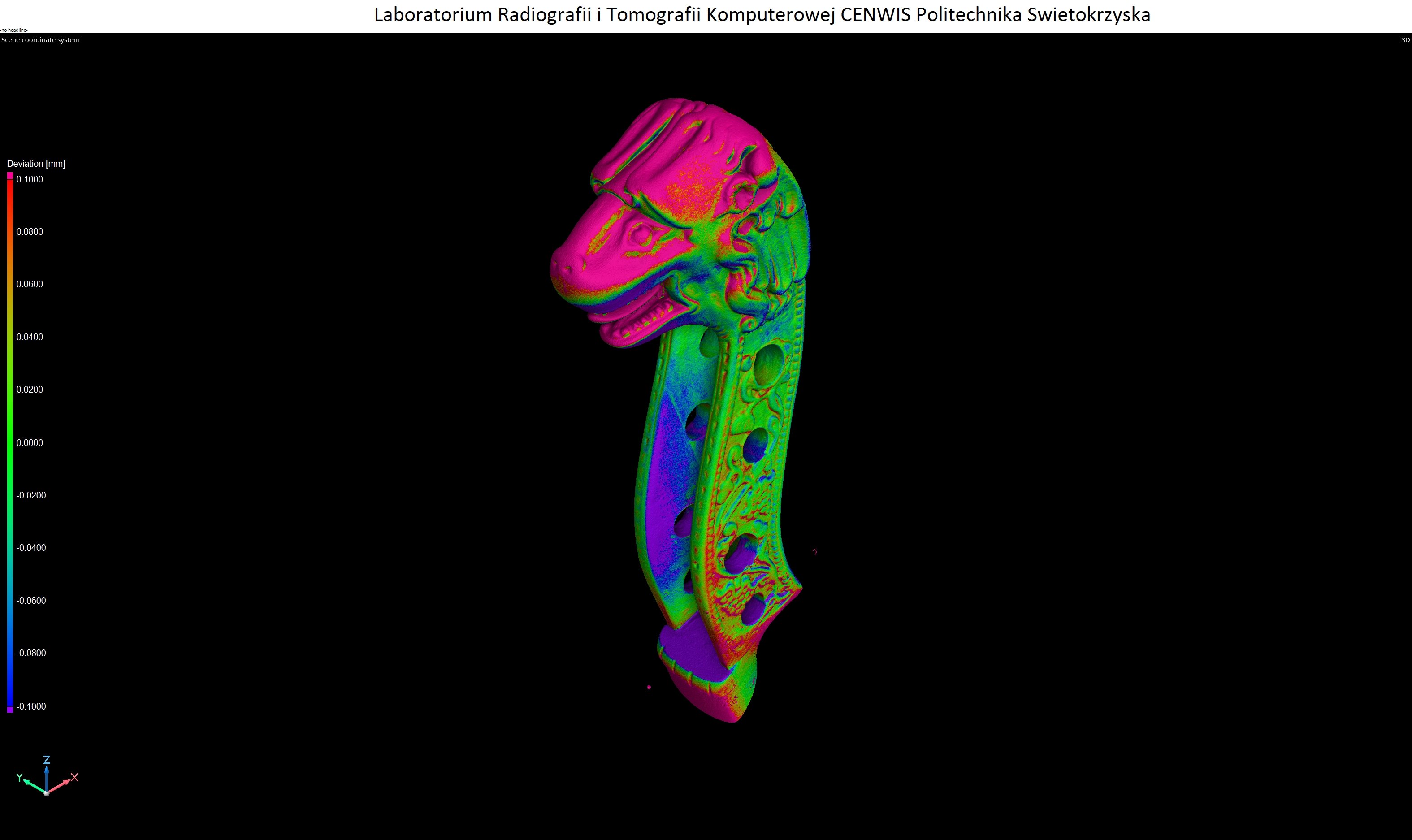Click the 0.0200 legend value
This screenshot has width=1412, height=840.
[30, 390]
